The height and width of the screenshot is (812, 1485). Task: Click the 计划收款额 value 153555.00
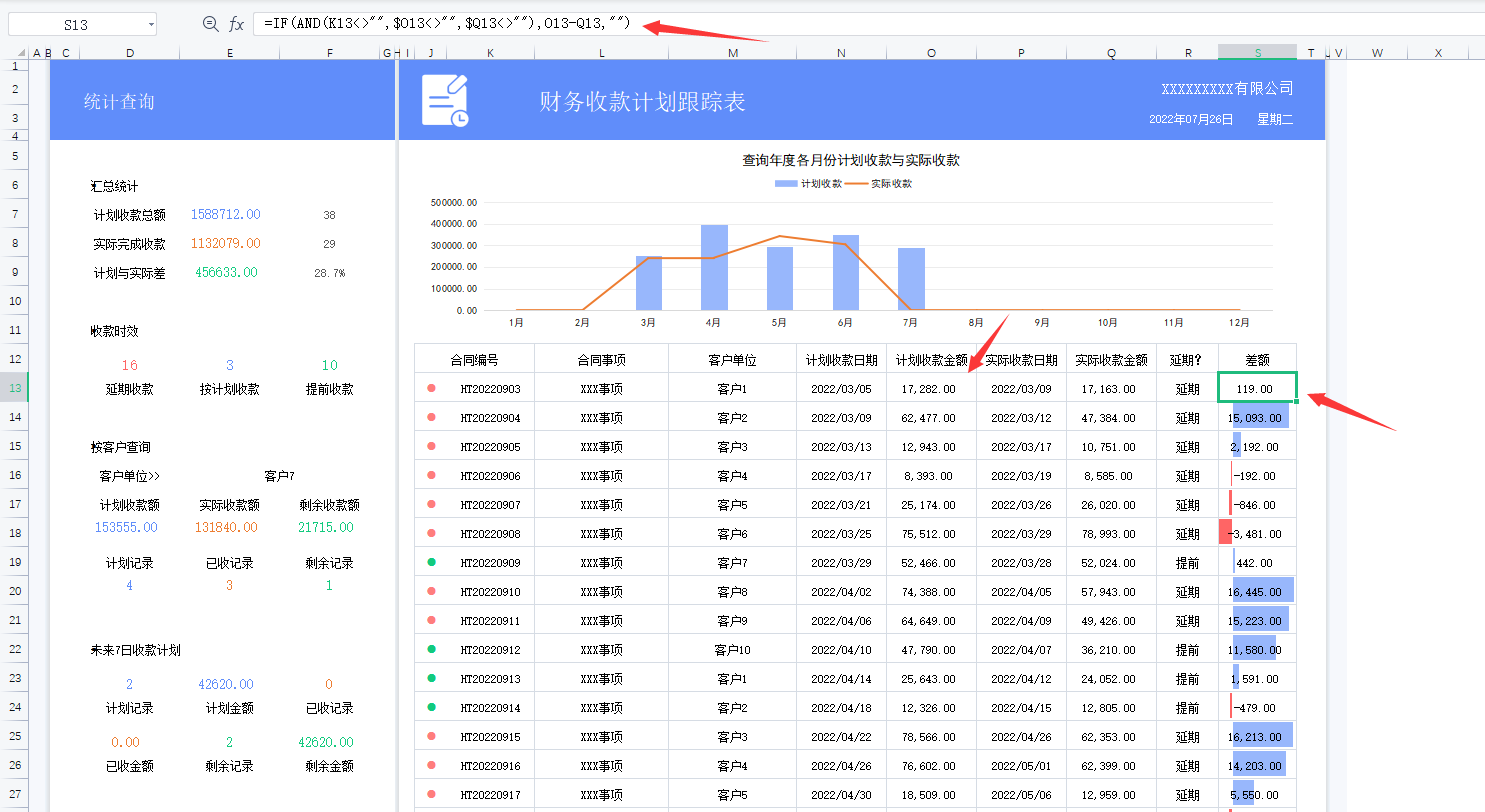pyautogui.click(x=126, y=526)
